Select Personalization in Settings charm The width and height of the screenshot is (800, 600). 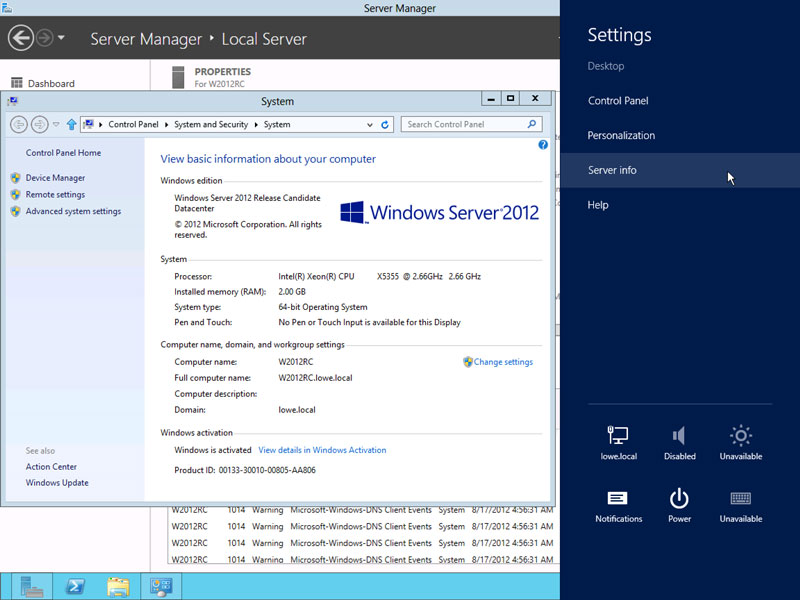point(621,135)
